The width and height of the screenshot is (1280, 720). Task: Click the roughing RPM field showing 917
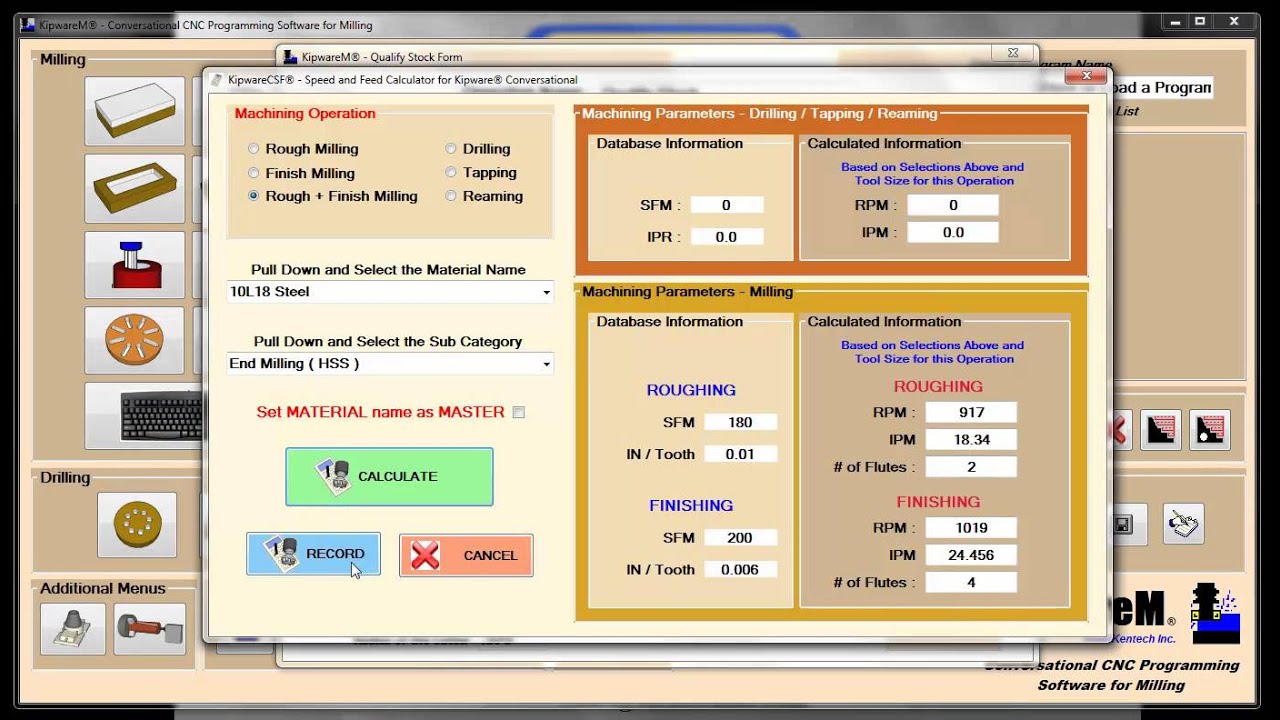point(971,412)
